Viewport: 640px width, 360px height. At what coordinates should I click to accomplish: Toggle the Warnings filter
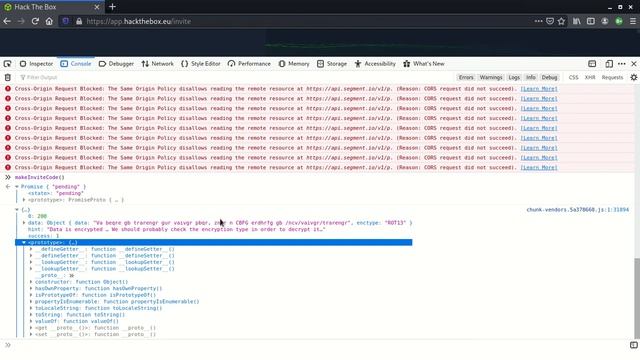(491, 77)
